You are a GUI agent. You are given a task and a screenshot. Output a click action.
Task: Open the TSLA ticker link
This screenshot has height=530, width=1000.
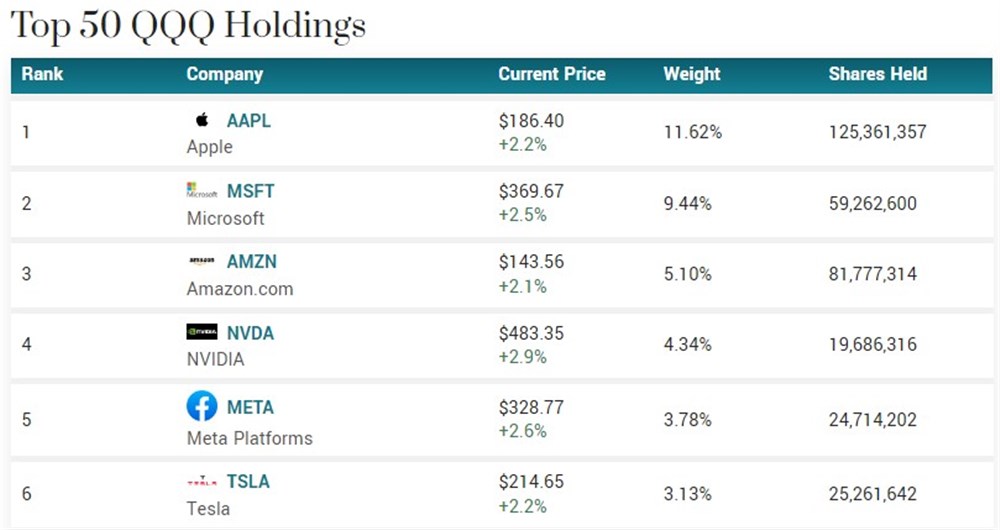pyautogui.click(x=248, y=481)
